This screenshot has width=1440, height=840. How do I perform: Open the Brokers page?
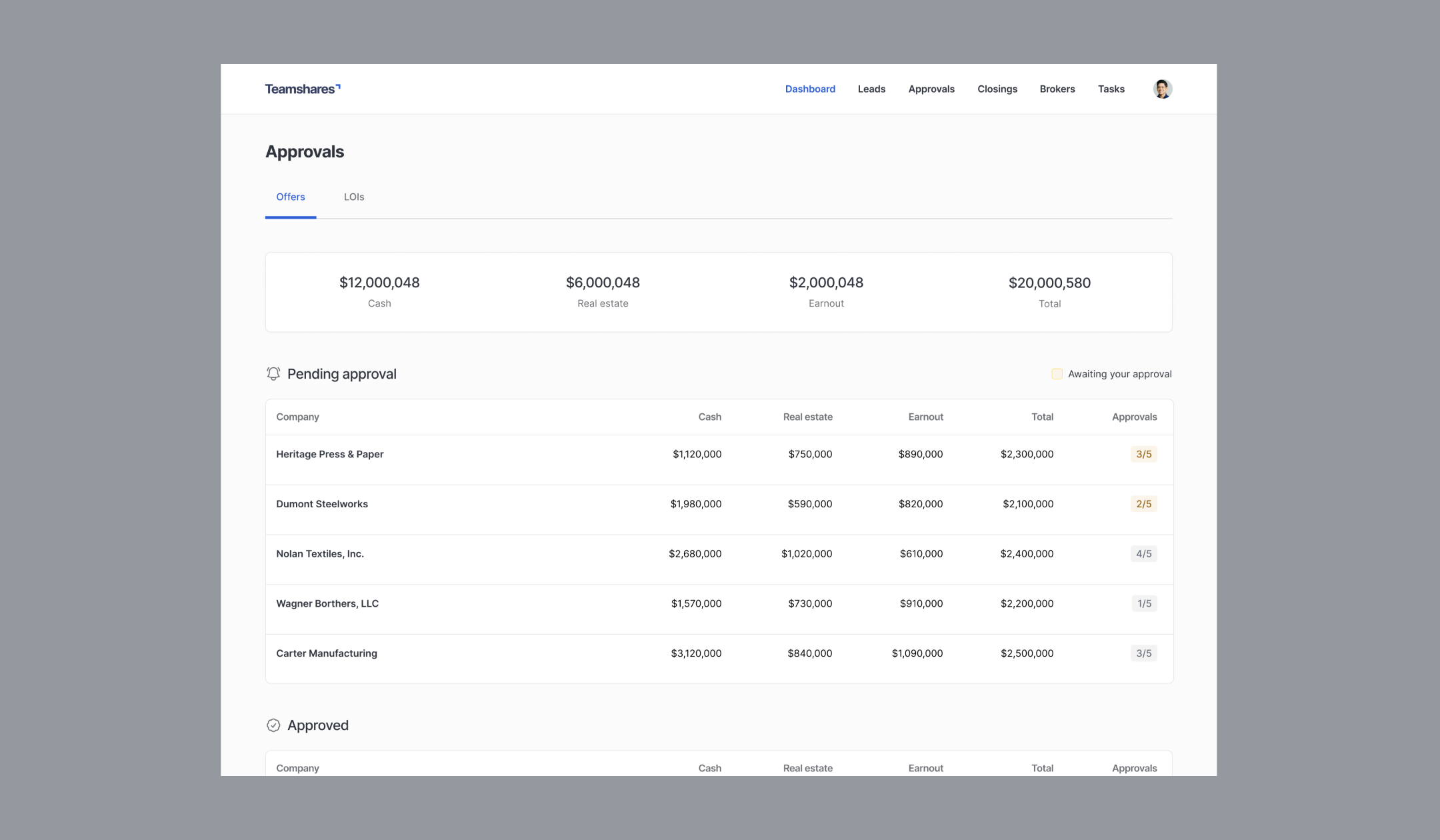pyautogui.click(x=1057, y=89)
